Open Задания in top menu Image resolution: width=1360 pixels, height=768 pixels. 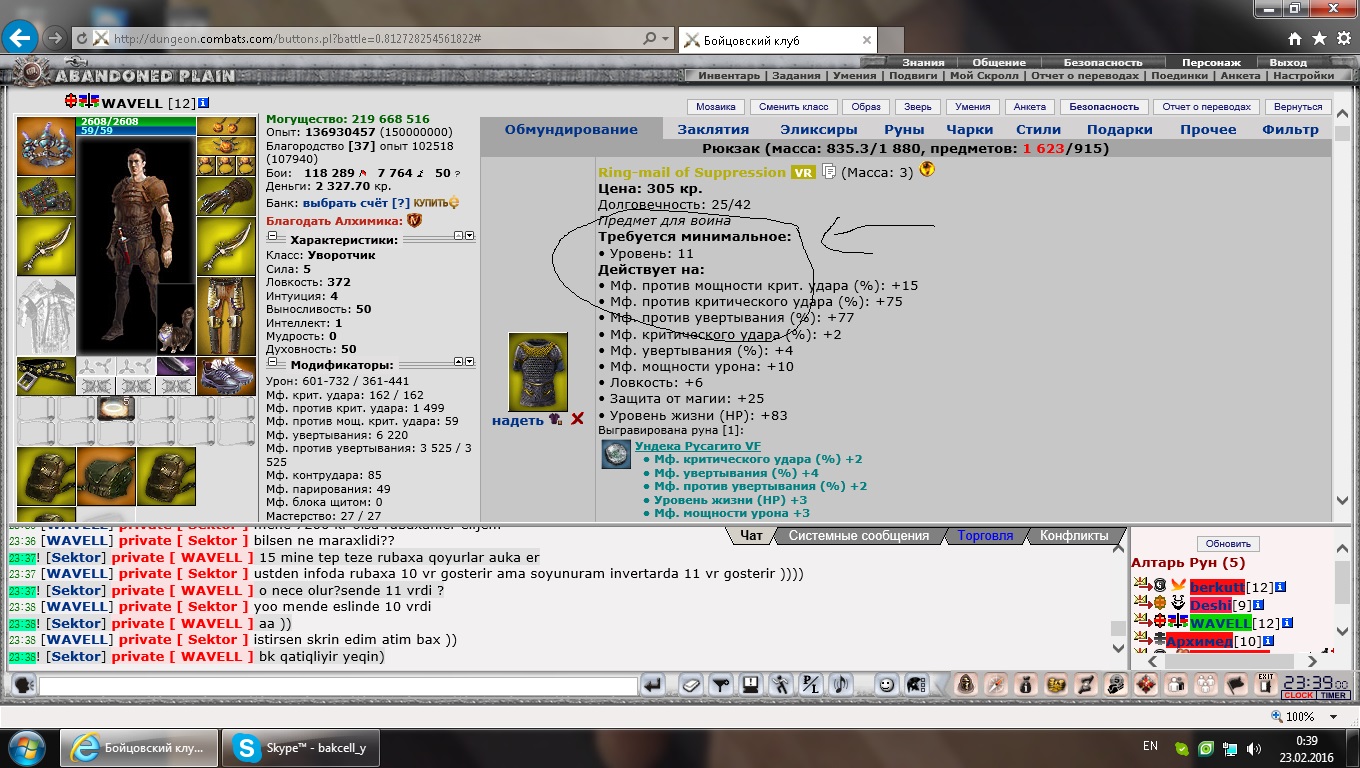coord(796,76)
